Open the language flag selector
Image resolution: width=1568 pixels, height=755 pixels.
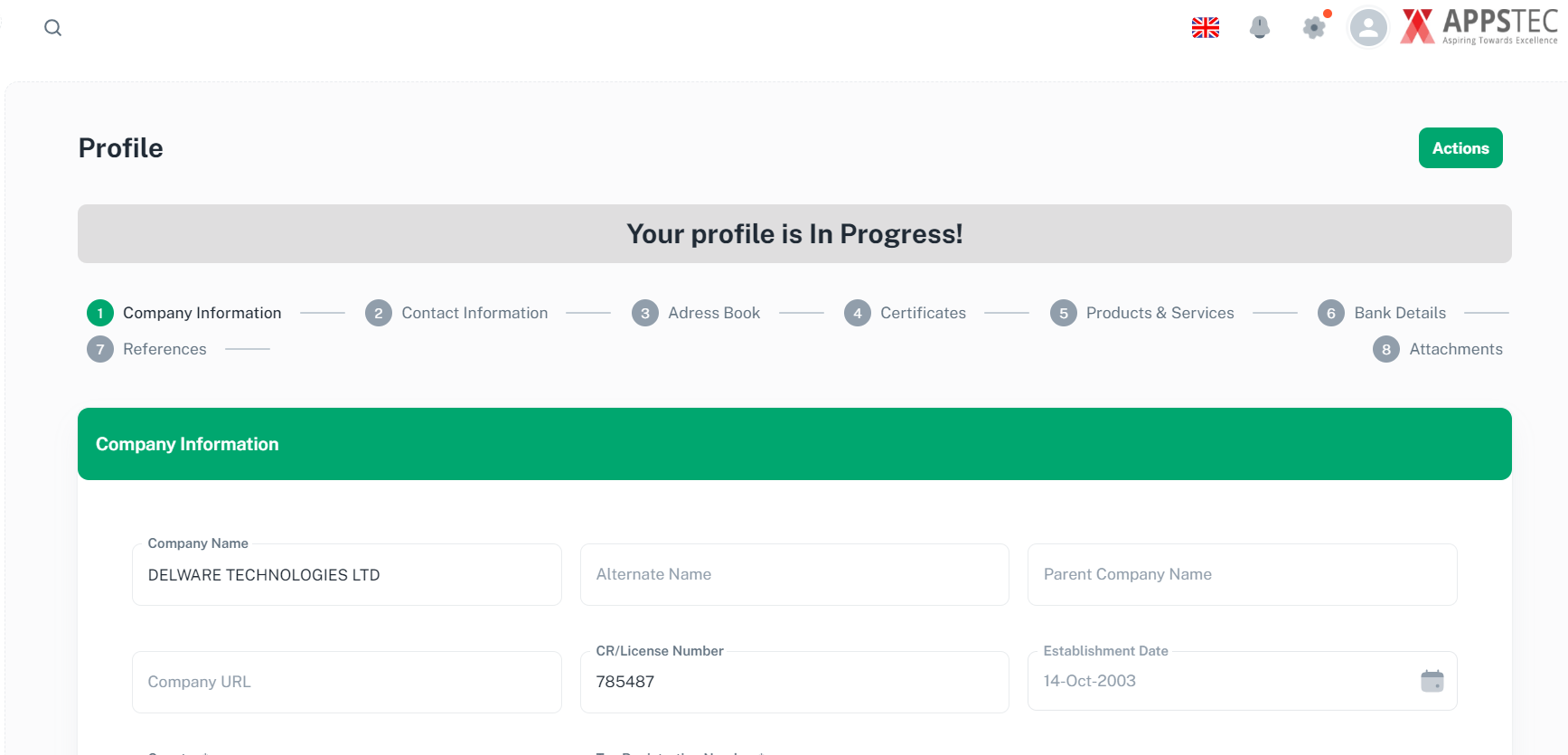(x=1205, y=28)
